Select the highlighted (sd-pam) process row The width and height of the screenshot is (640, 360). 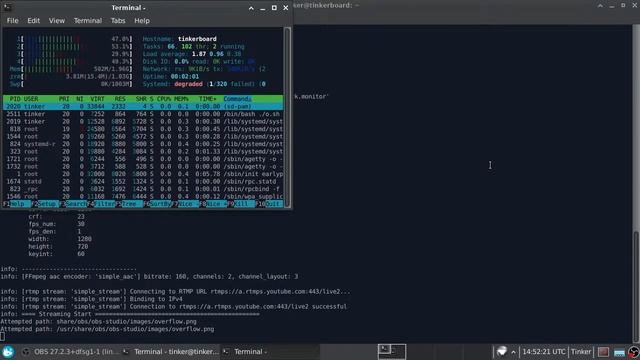[x=143, y=107]
